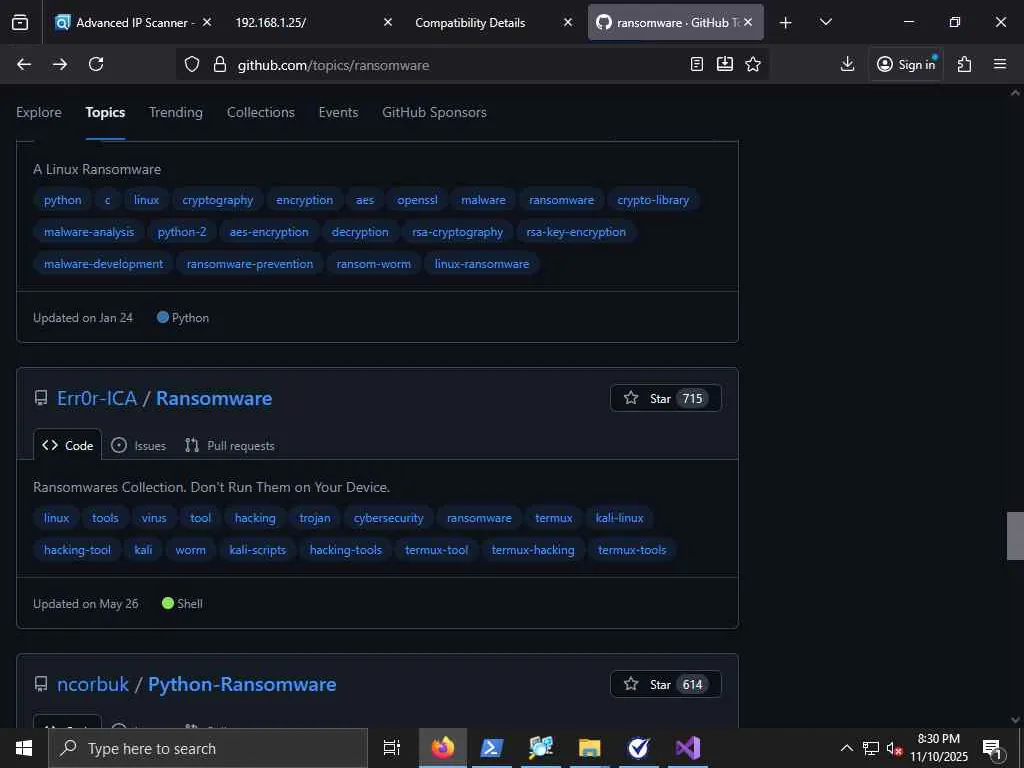
Task: Open Issues tab of Err0r-ICA Ransomware
Action: pos(138,445)
